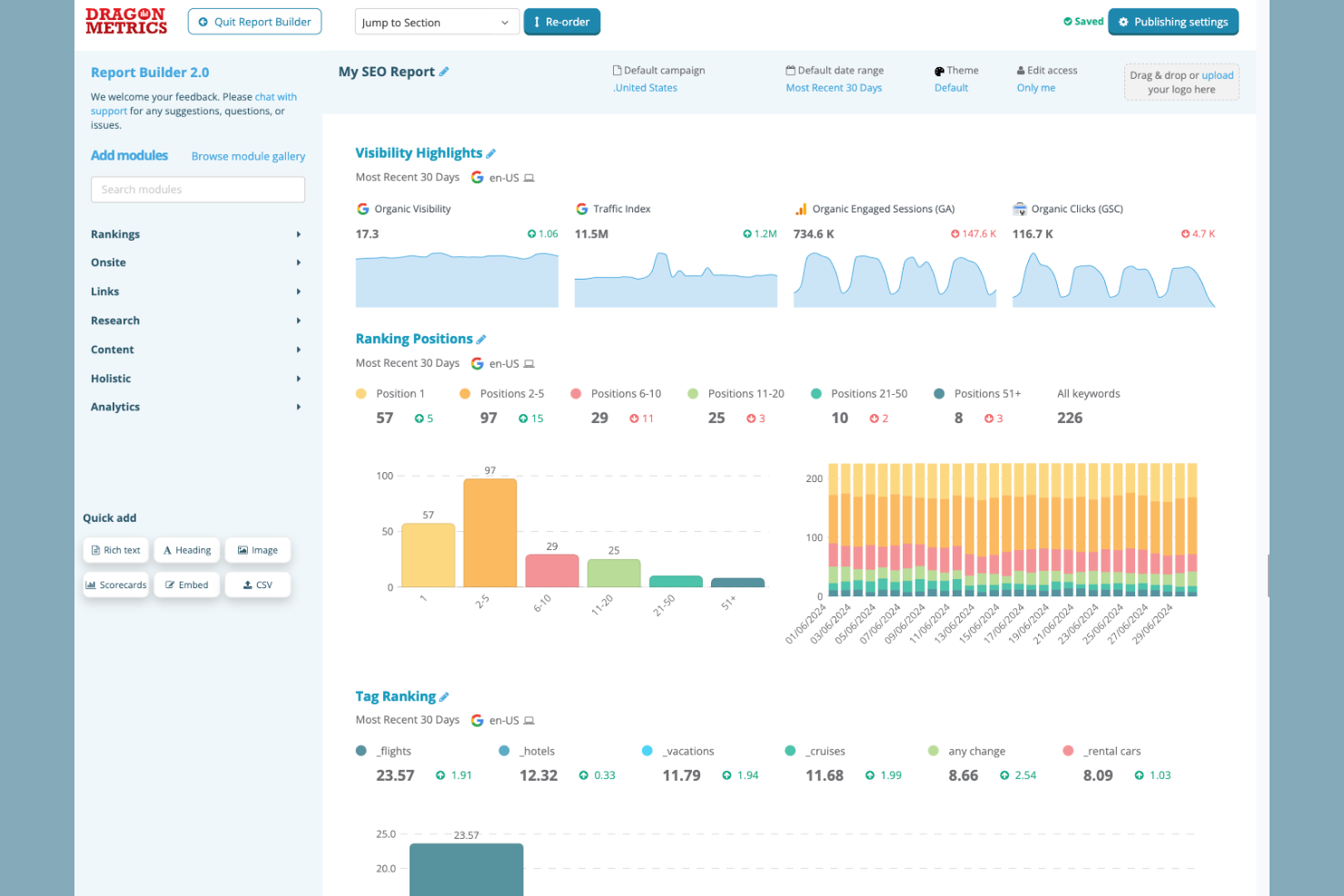Edit the Visibility Highlights title with its pencil
The width and height of the screenshot is (1344, 896).
point(491,153)
